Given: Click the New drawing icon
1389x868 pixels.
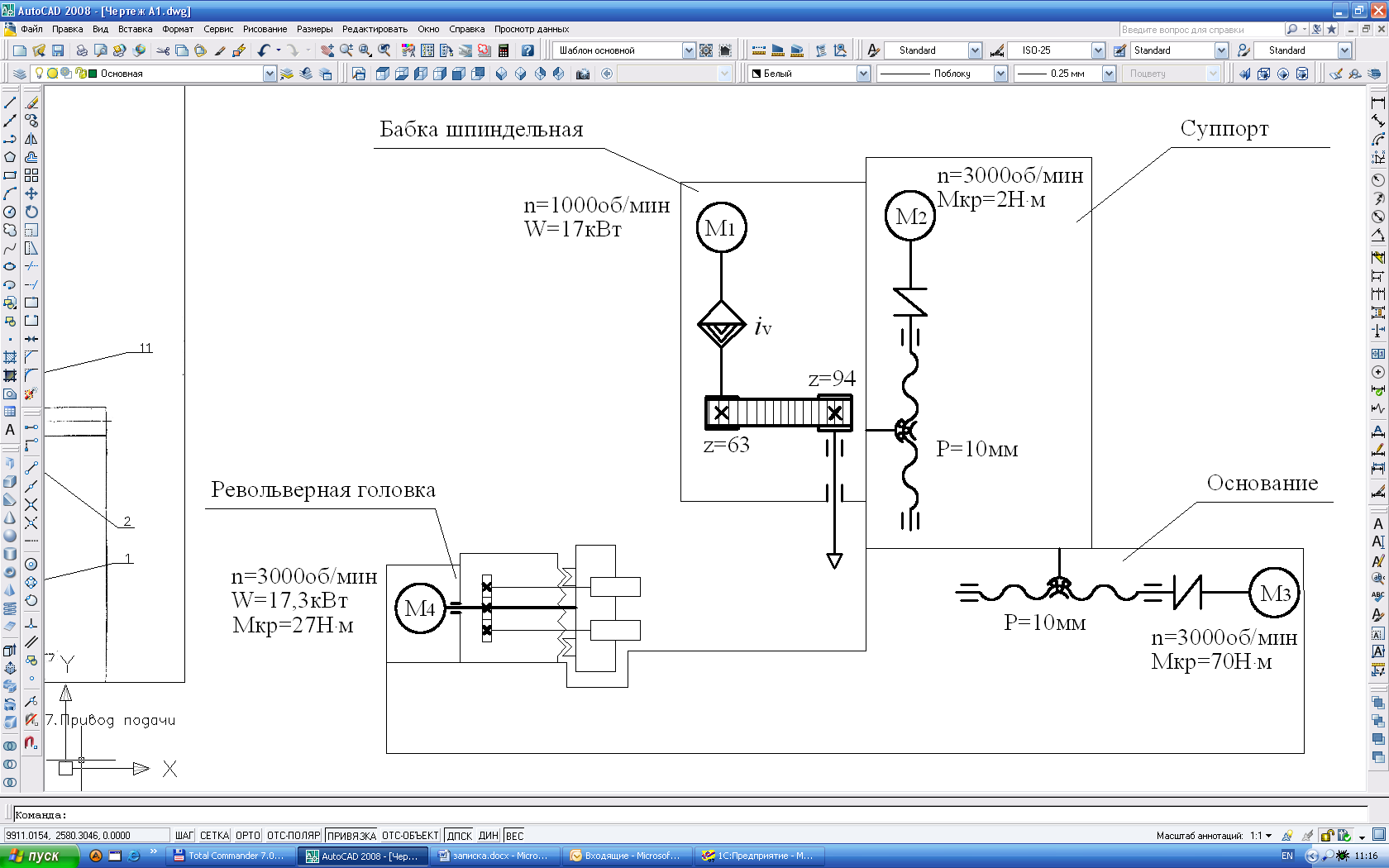Looking at the screenshot, I should click(x=20, y=50).
